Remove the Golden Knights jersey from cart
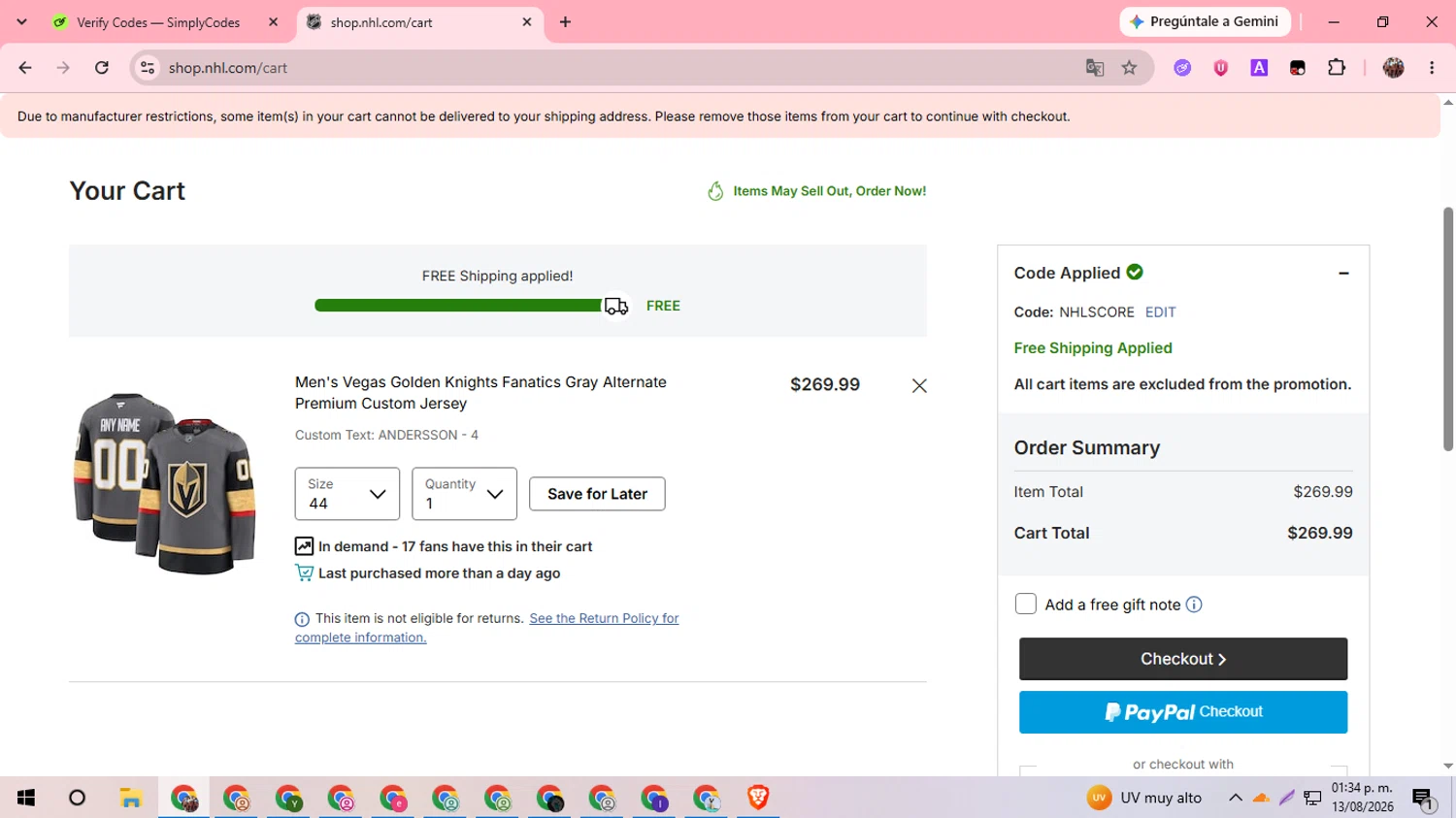This screenshot has width=1456, height=818. 919,386
